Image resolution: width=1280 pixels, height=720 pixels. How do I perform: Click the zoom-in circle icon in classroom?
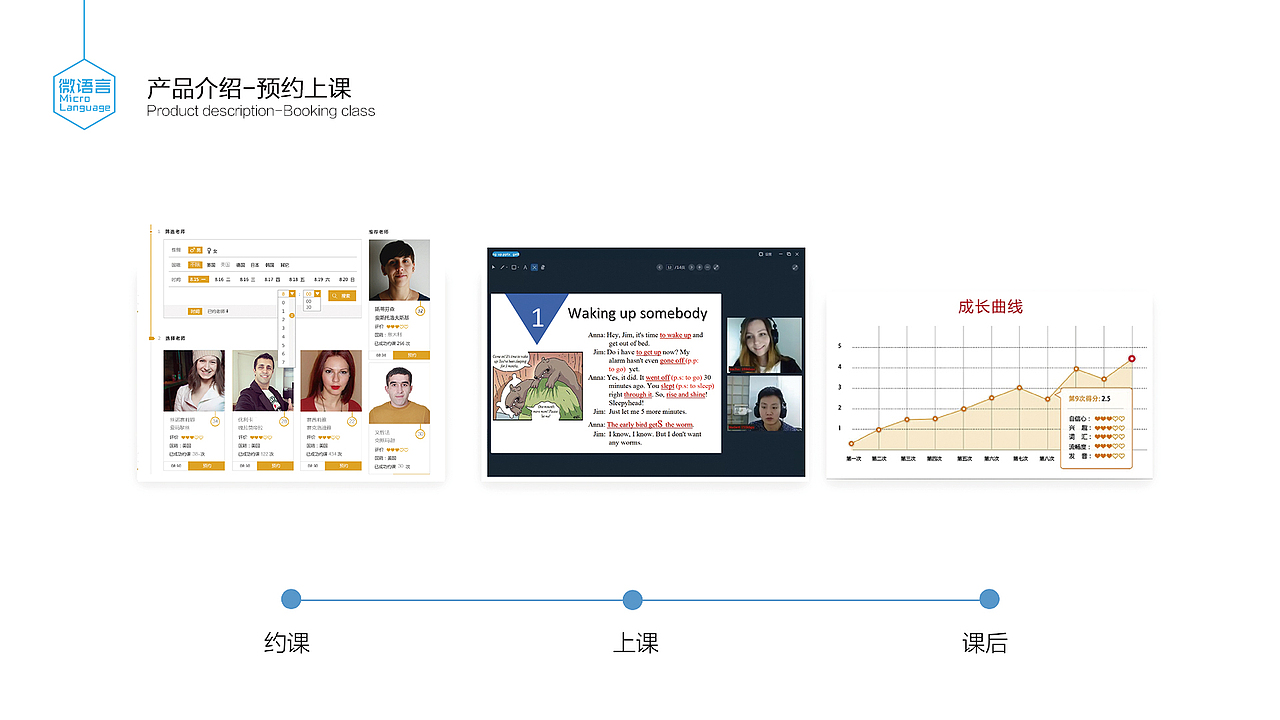coord(699,267)
